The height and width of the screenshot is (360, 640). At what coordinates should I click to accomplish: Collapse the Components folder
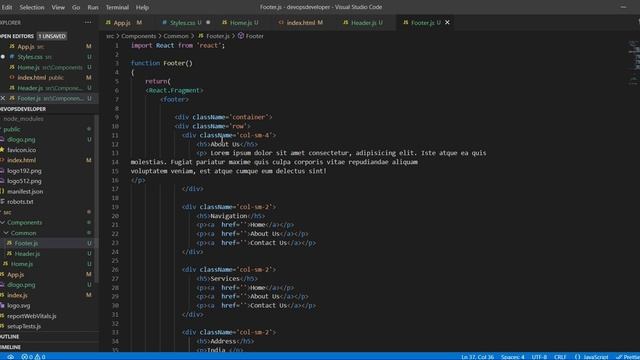coord(24,222)
